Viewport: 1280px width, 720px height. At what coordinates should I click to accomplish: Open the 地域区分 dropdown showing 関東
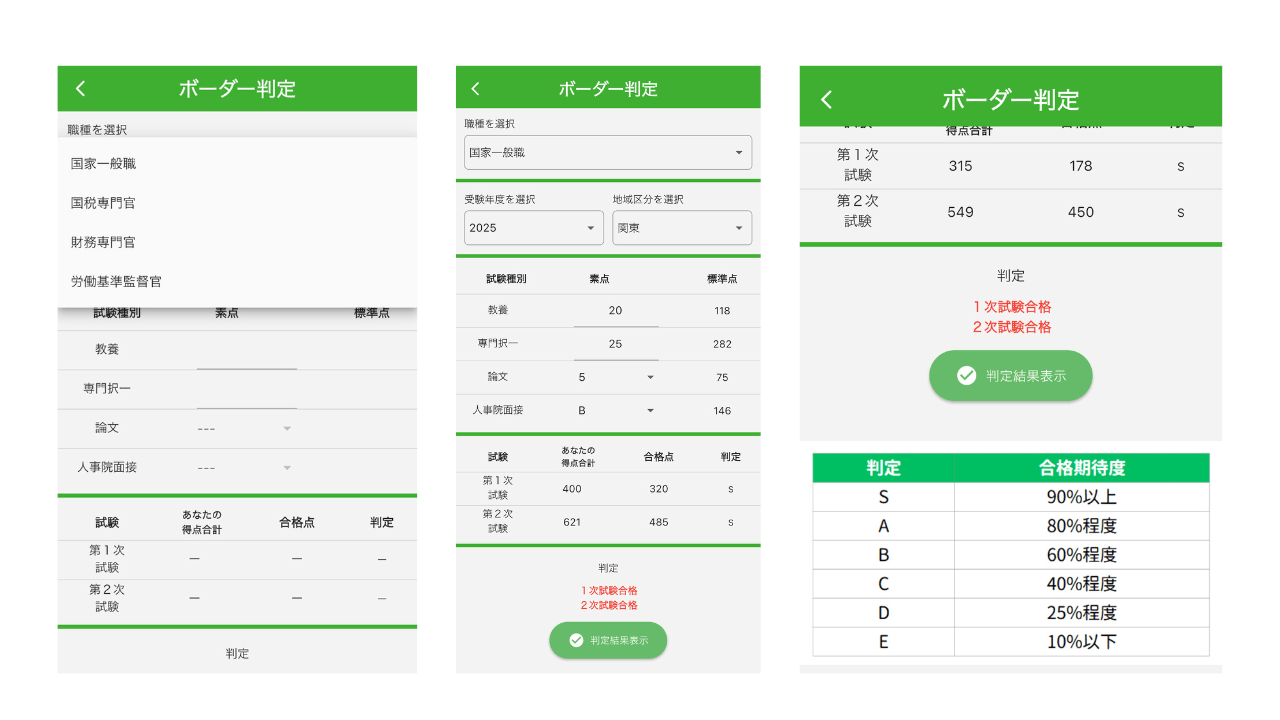(682, 228)
